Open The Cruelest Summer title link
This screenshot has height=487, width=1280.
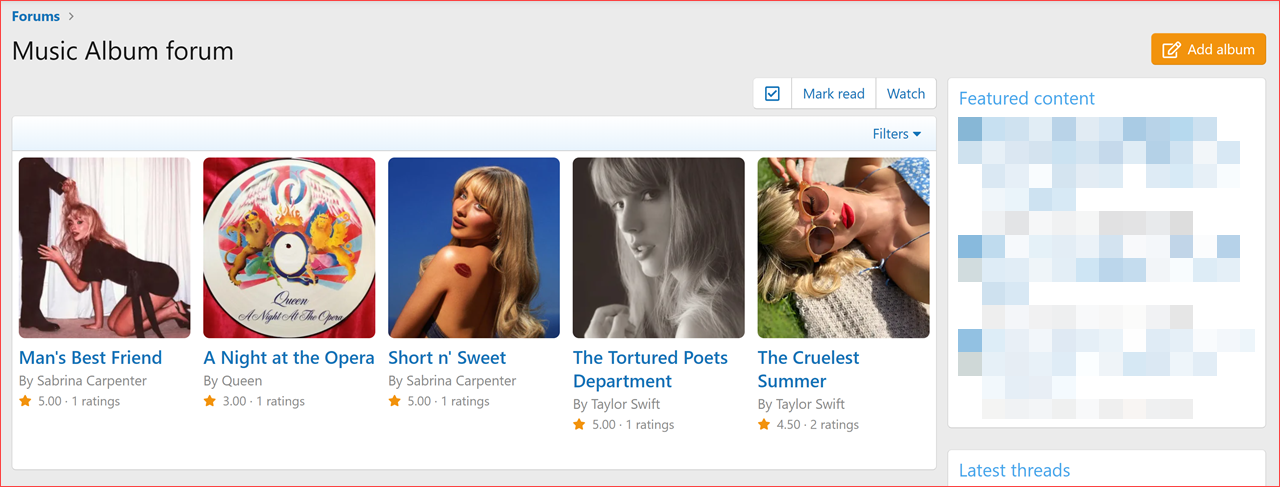point(808,369)
